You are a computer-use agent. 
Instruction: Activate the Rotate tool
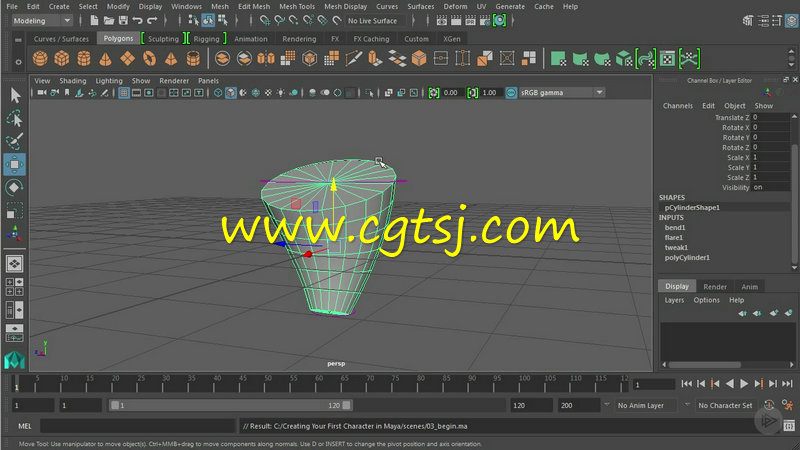click(x=15, y=187)
